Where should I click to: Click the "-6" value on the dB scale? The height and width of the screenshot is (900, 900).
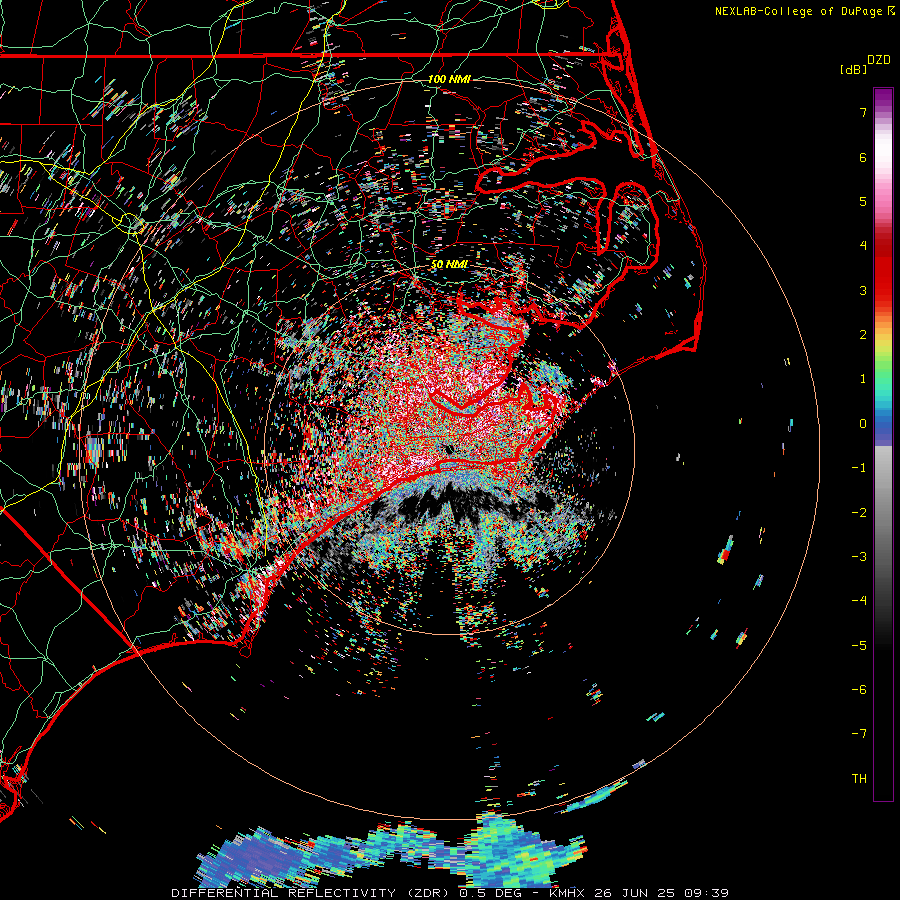pyautogui.click(x=859, y=690)
